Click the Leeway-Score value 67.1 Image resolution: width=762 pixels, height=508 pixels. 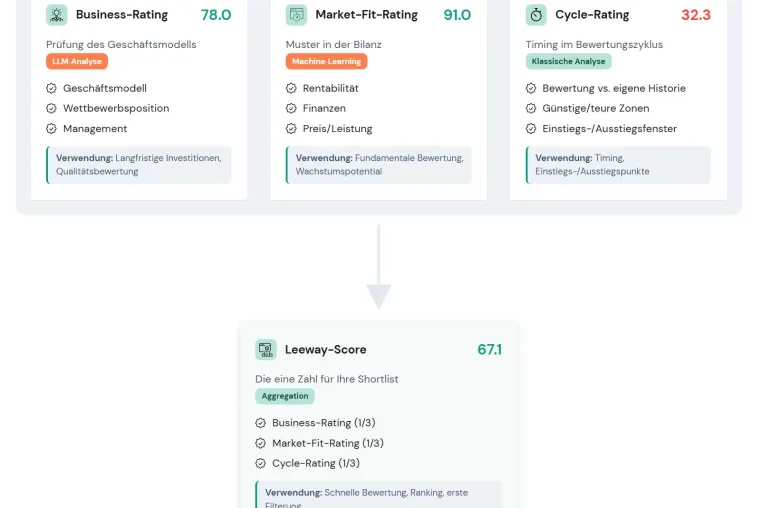tap(489, 350)
